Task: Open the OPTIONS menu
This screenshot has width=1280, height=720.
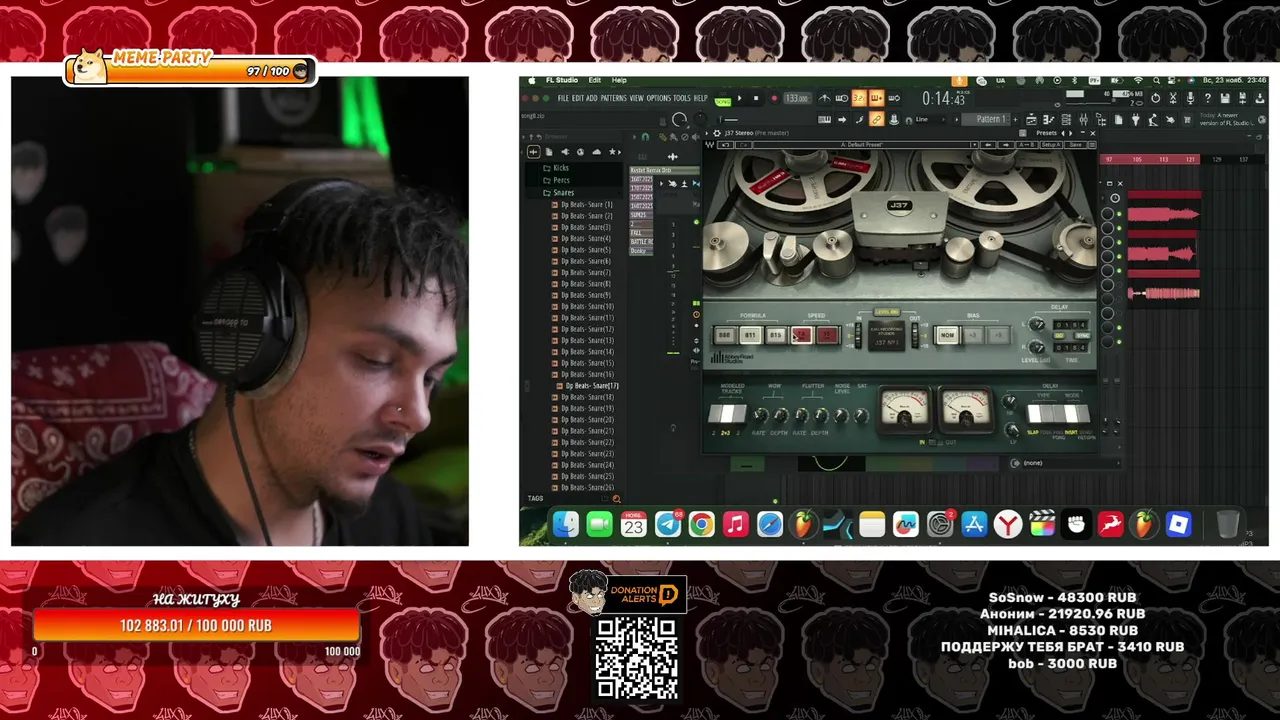Action: (659, 98)
